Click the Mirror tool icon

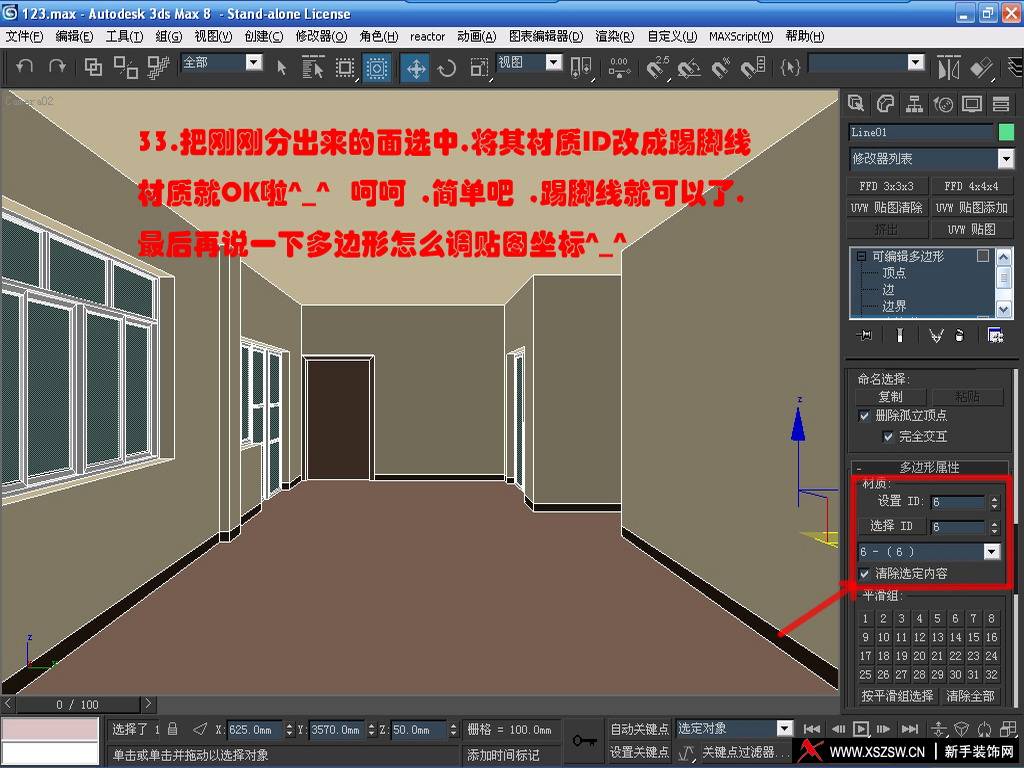[x=948, y=67]
